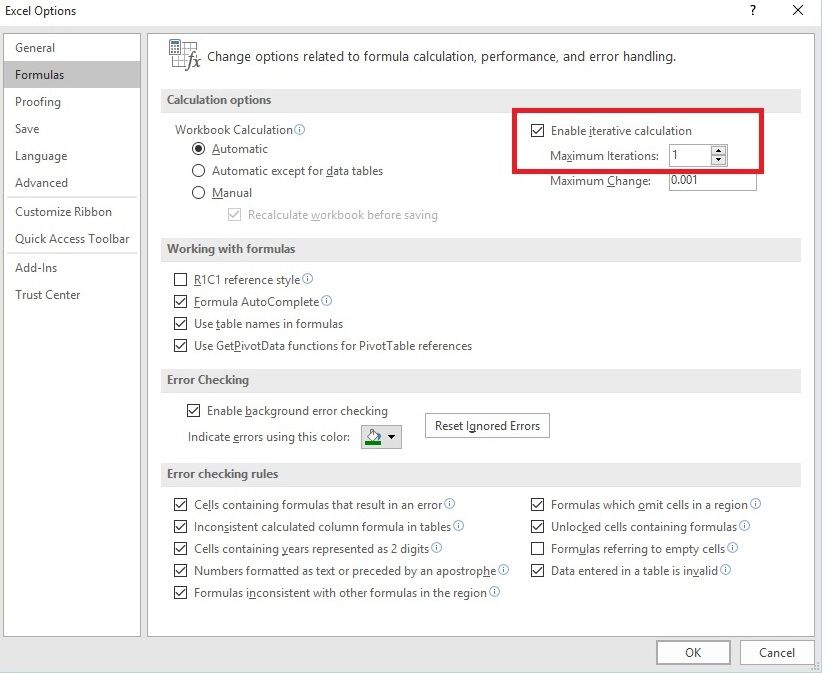Image resolution: width=831 pixels, height=673 pixels.
Task: Open the Add-Ins category
Action: pyautogui.click(x=72, y=268)
